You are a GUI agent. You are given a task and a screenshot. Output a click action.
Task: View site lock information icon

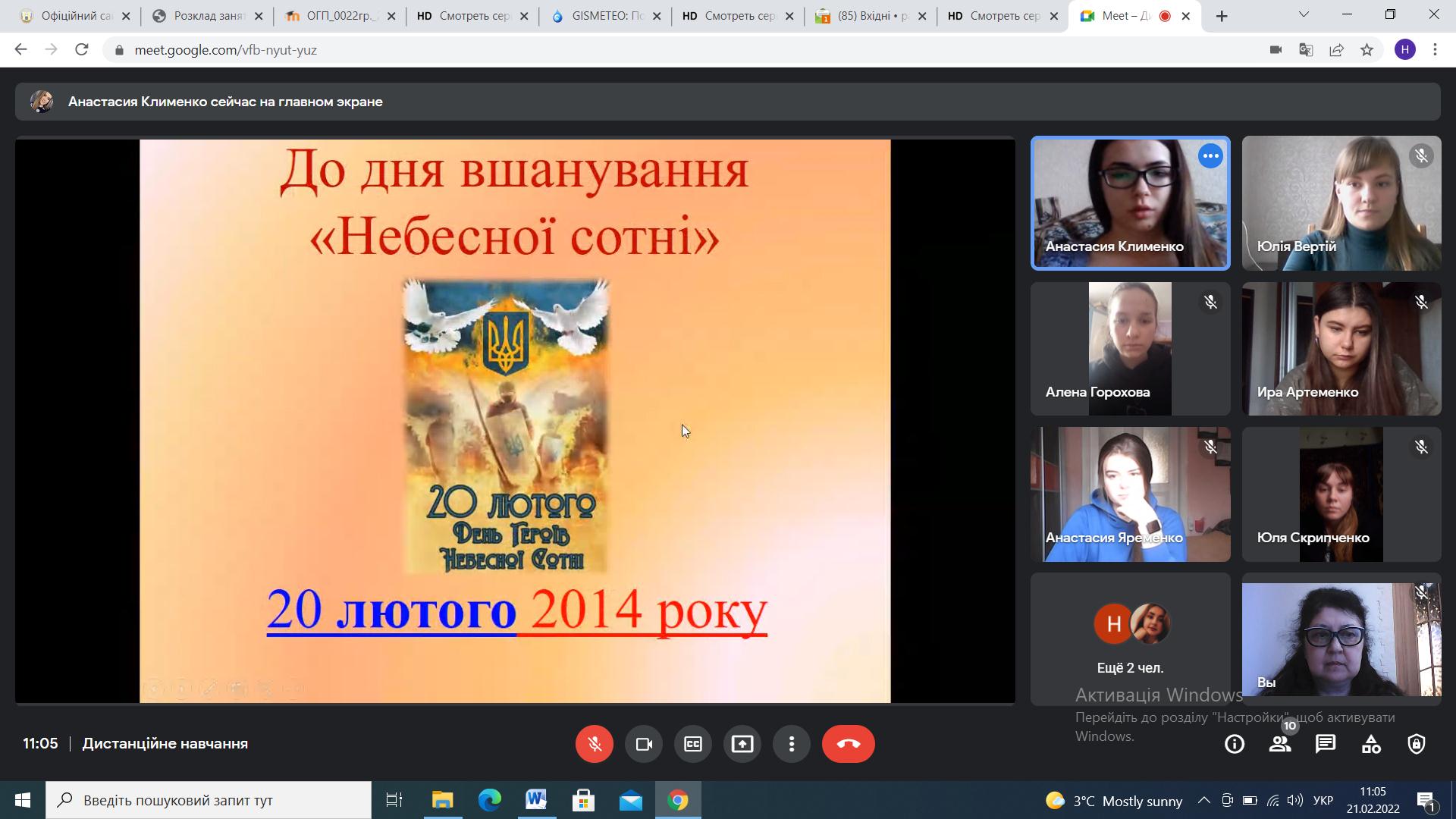point(118,49)
